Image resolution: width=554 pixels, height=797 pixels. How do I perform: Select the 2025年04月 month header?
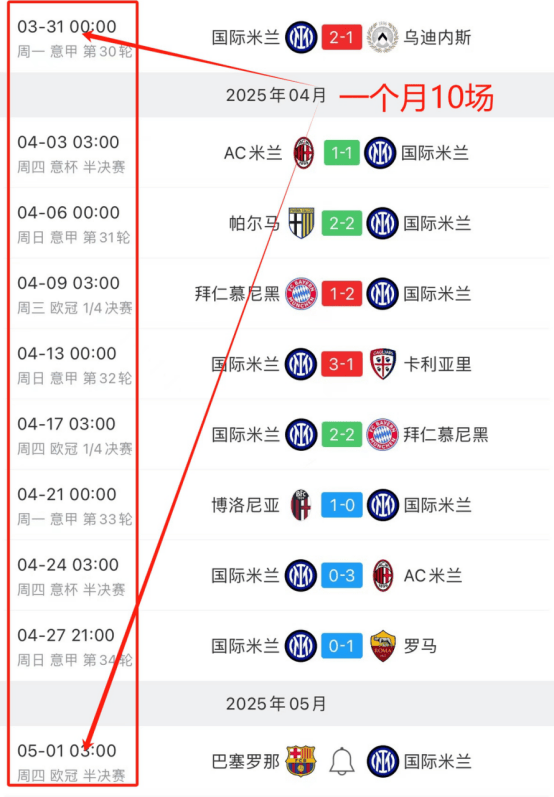[275, 95]
